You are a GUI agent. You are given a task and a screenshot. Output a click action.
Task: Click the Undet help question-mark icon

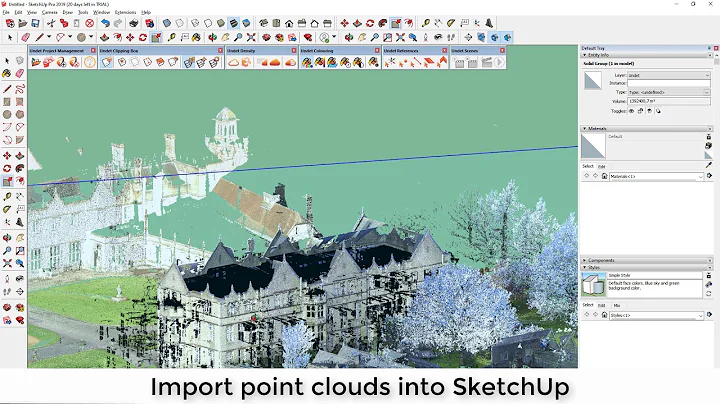pyautogui.click(x=90, y=62)
